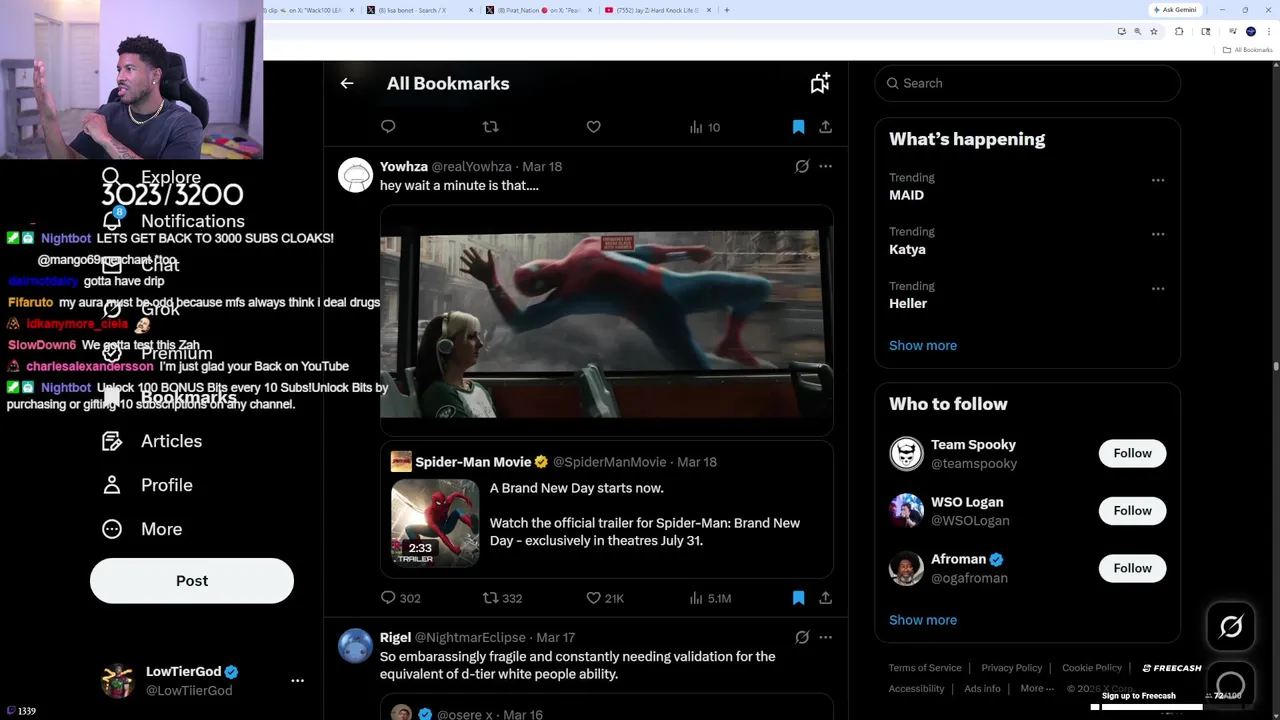Screen dimensions: 1280x720
Task: Open the quoted Spider-Man Movie account name
Action: 473,462
